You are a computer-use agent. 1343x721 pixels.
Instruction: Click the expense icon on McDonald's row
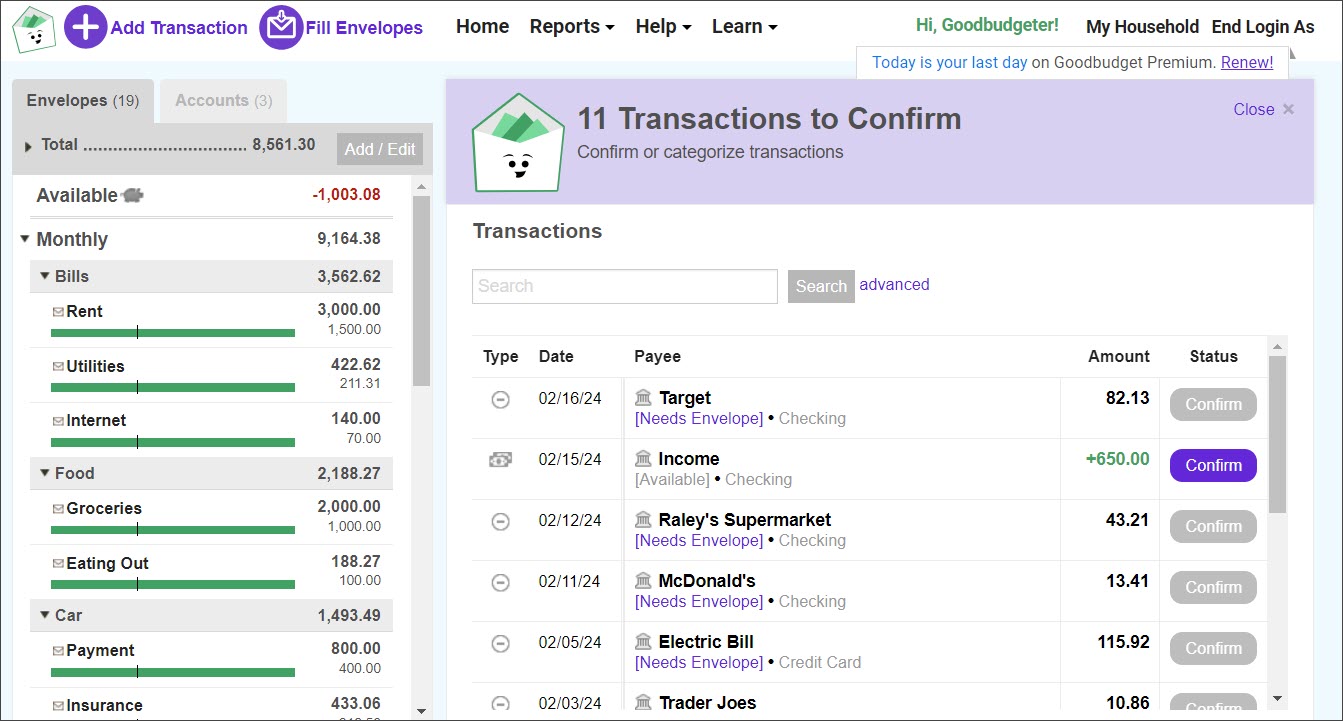pos(501,583)
